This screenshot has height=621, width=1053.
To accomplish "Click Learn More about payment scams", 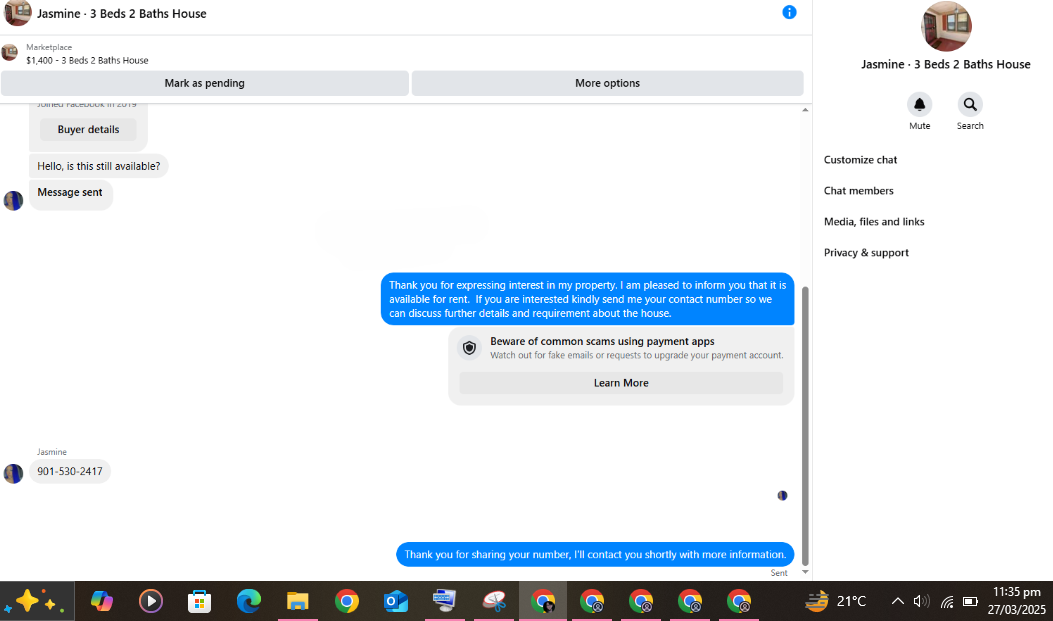I will [x=621, y=383].
